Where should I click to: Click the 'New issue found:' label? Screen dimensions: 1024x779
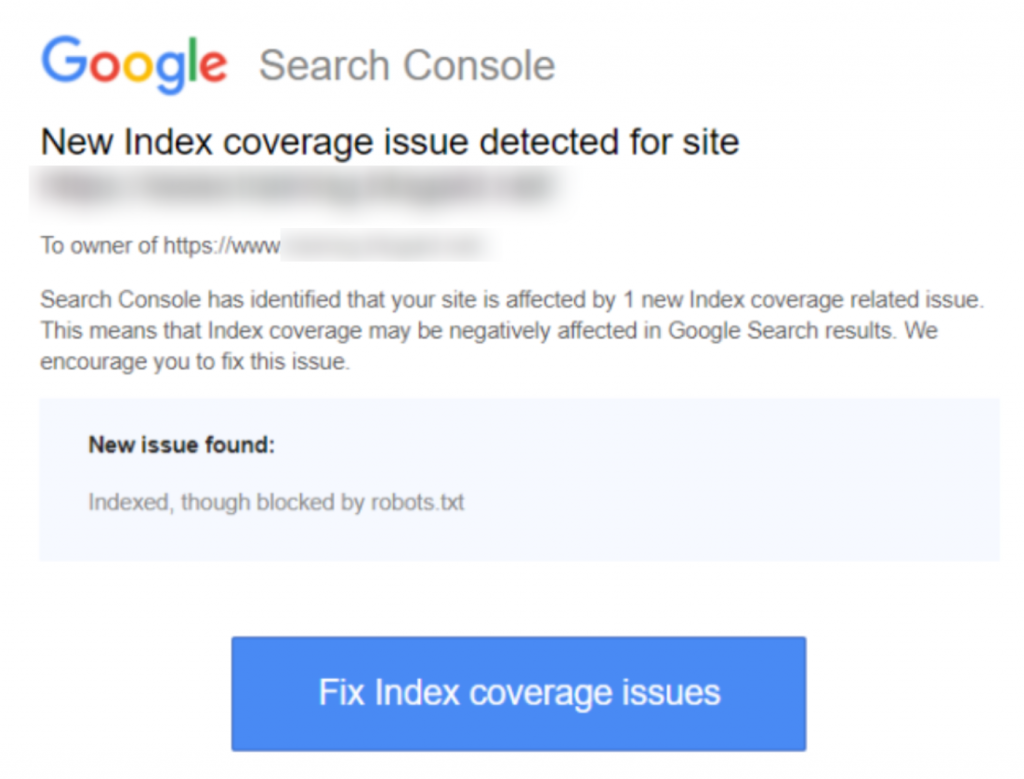pos(181,445)
